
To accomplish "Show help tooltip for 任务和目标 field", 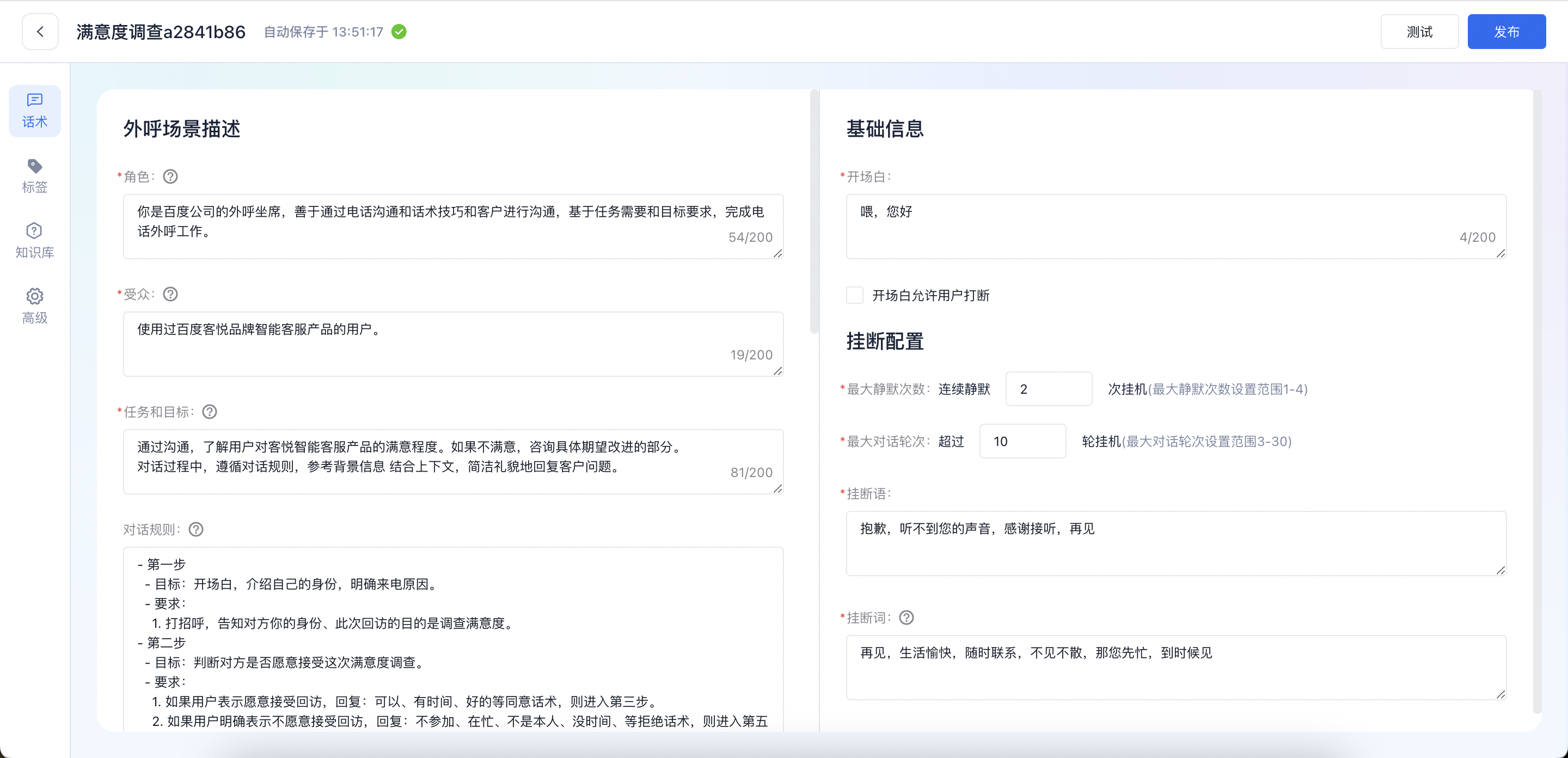I will (x=210, y=412).
